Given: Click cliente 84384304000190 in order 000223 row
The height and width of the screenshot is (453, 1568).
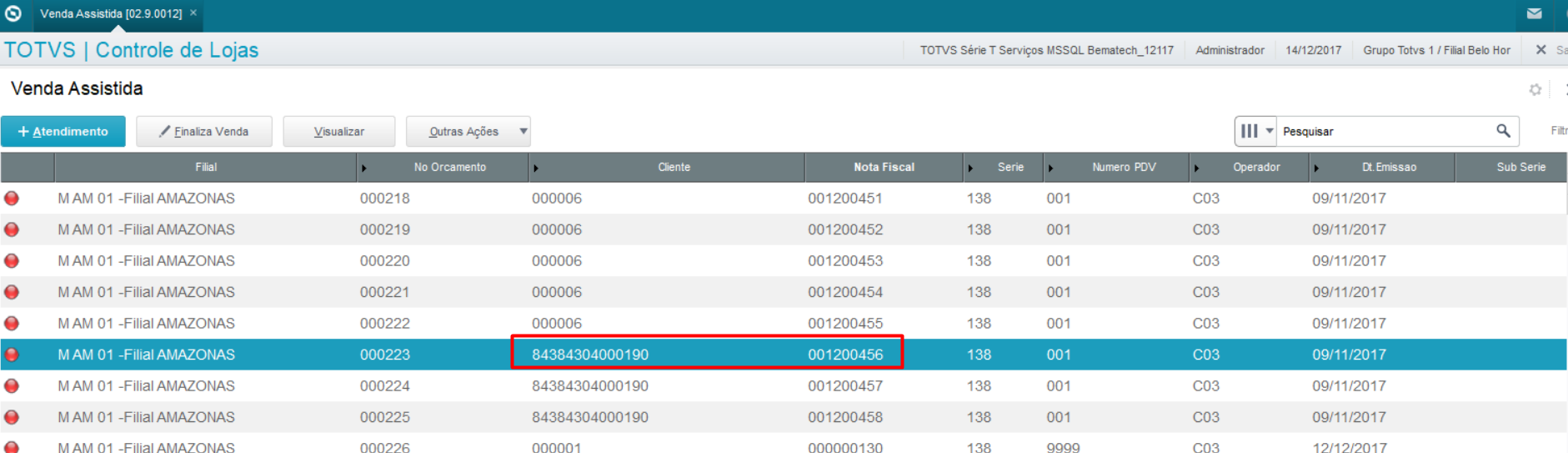Looking at the screenshot, I should tap(590, 355).
